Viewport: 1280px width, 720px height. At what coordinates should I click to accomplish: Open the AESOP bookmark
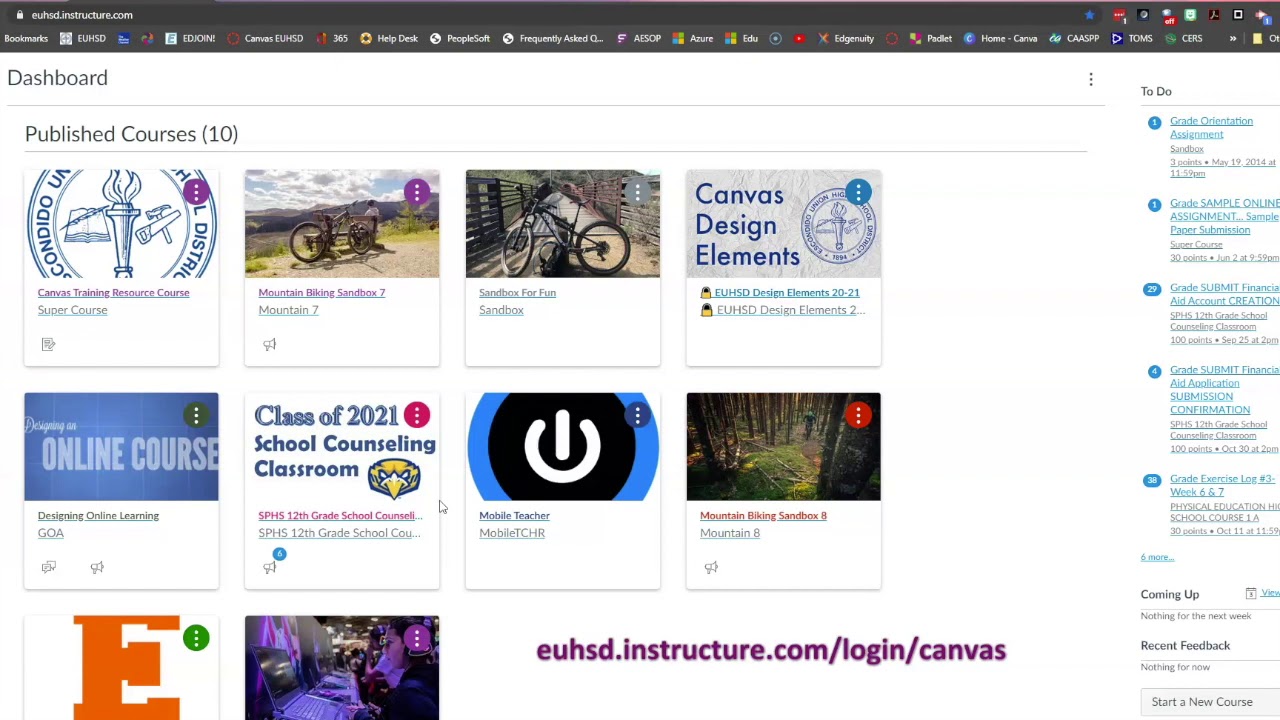tap(638, 38)
